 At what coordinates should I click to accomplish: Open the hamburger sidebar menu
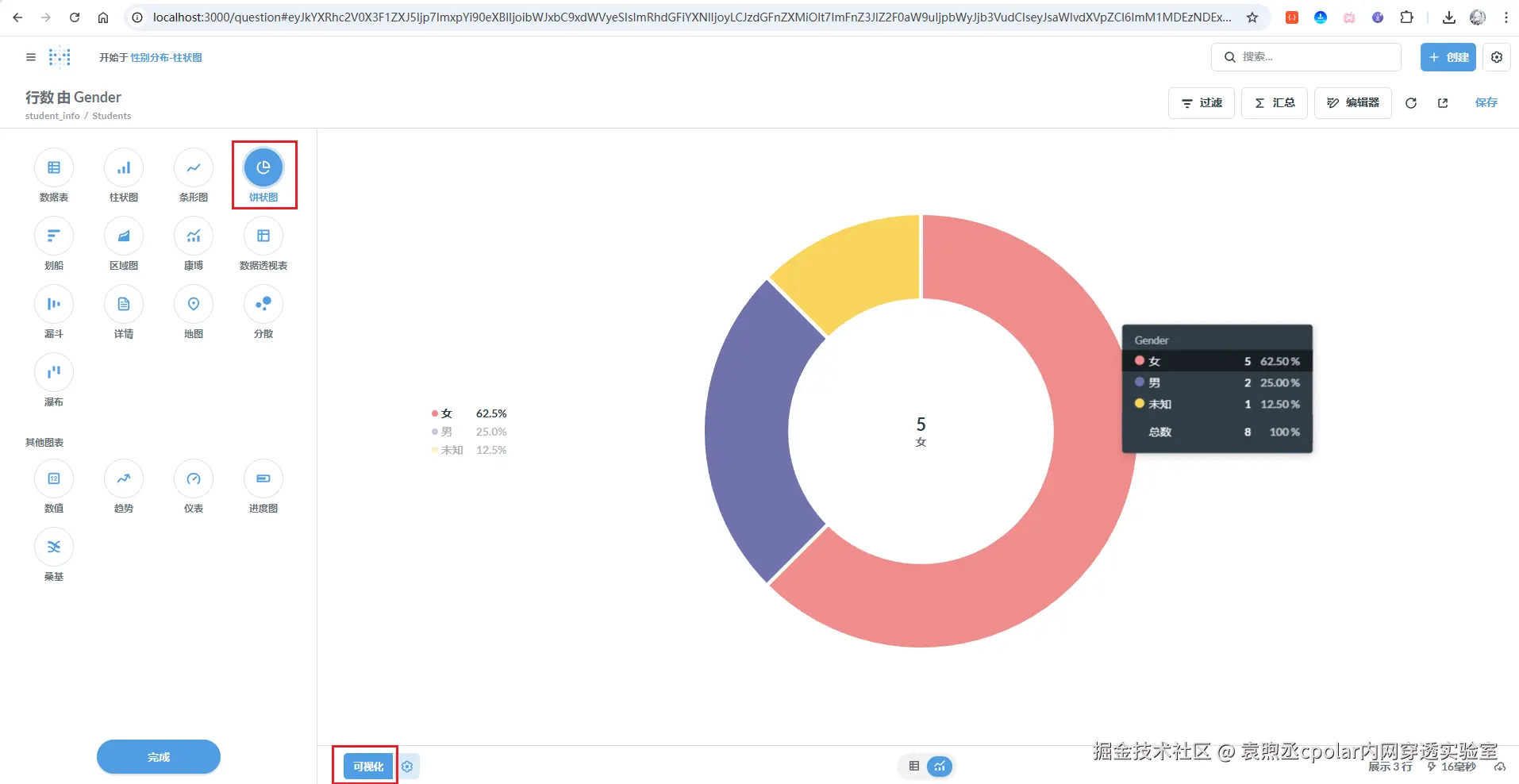coord(31,57)
